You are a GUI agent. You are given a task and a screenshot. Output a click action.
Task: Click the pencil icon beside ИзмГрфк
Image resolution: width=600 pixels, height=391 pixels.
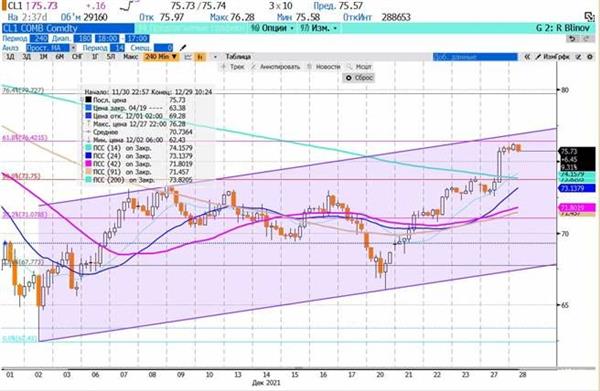538,57
